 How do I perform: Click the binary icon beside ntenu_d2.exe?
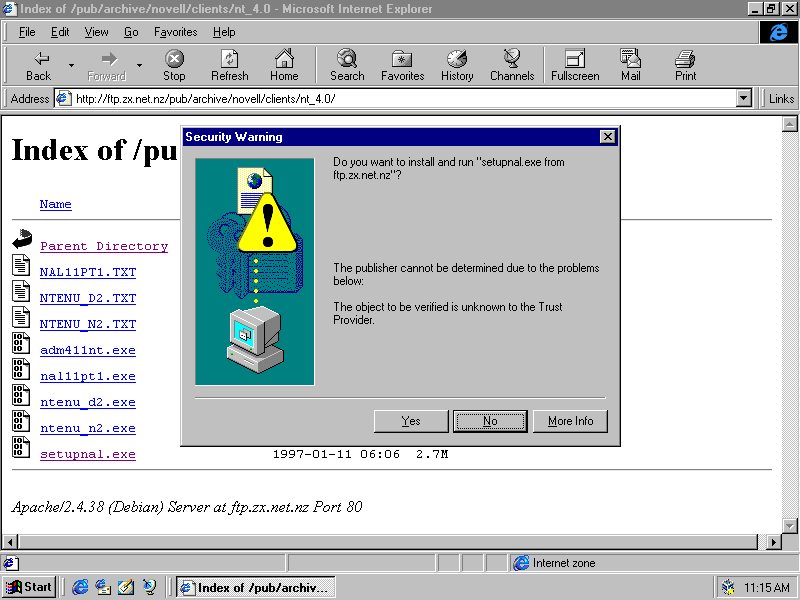pos(21,395)
